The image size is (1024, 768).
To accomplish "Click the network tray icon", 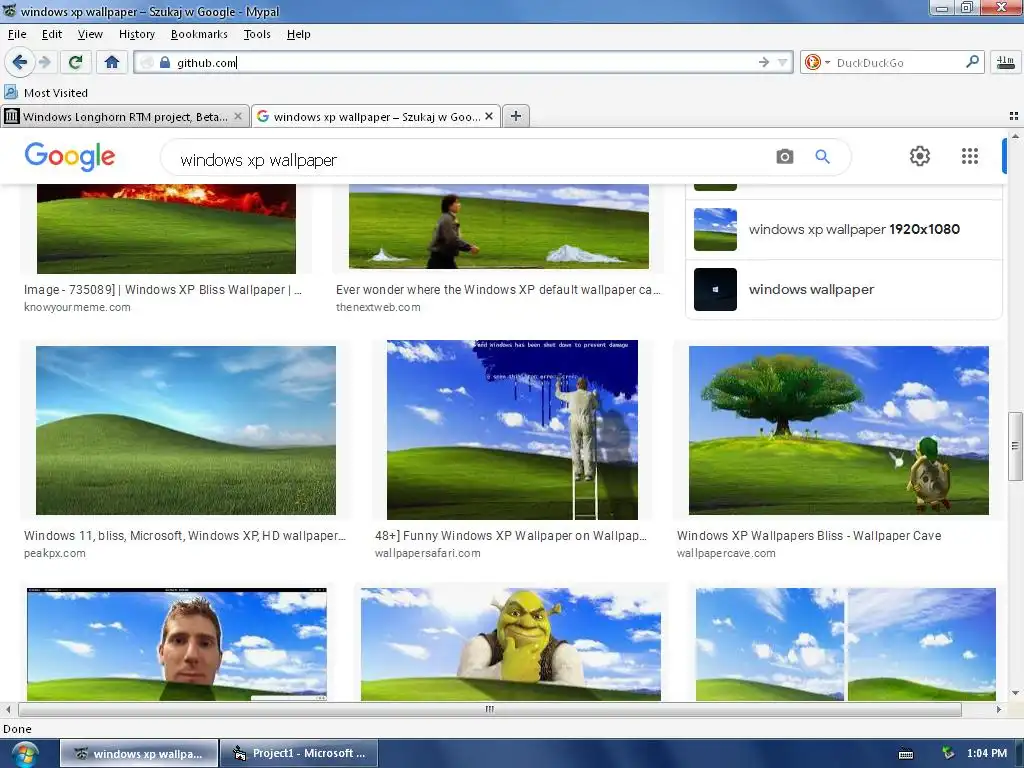I will click(x=948, y=754).
